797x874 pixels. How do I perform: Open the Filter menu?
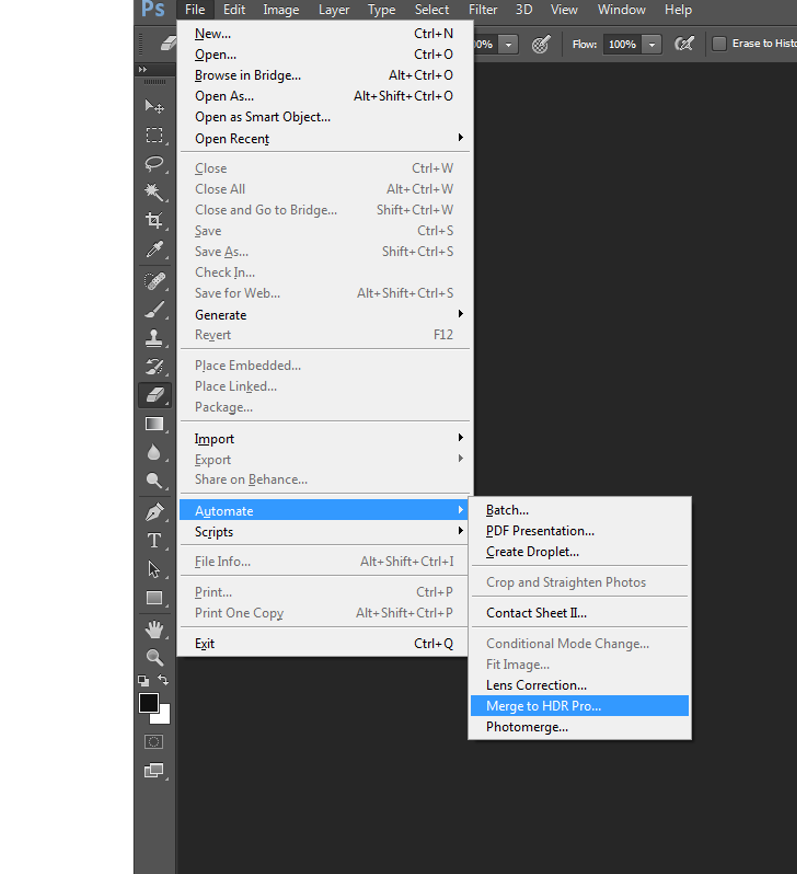[x=483, y=9]
